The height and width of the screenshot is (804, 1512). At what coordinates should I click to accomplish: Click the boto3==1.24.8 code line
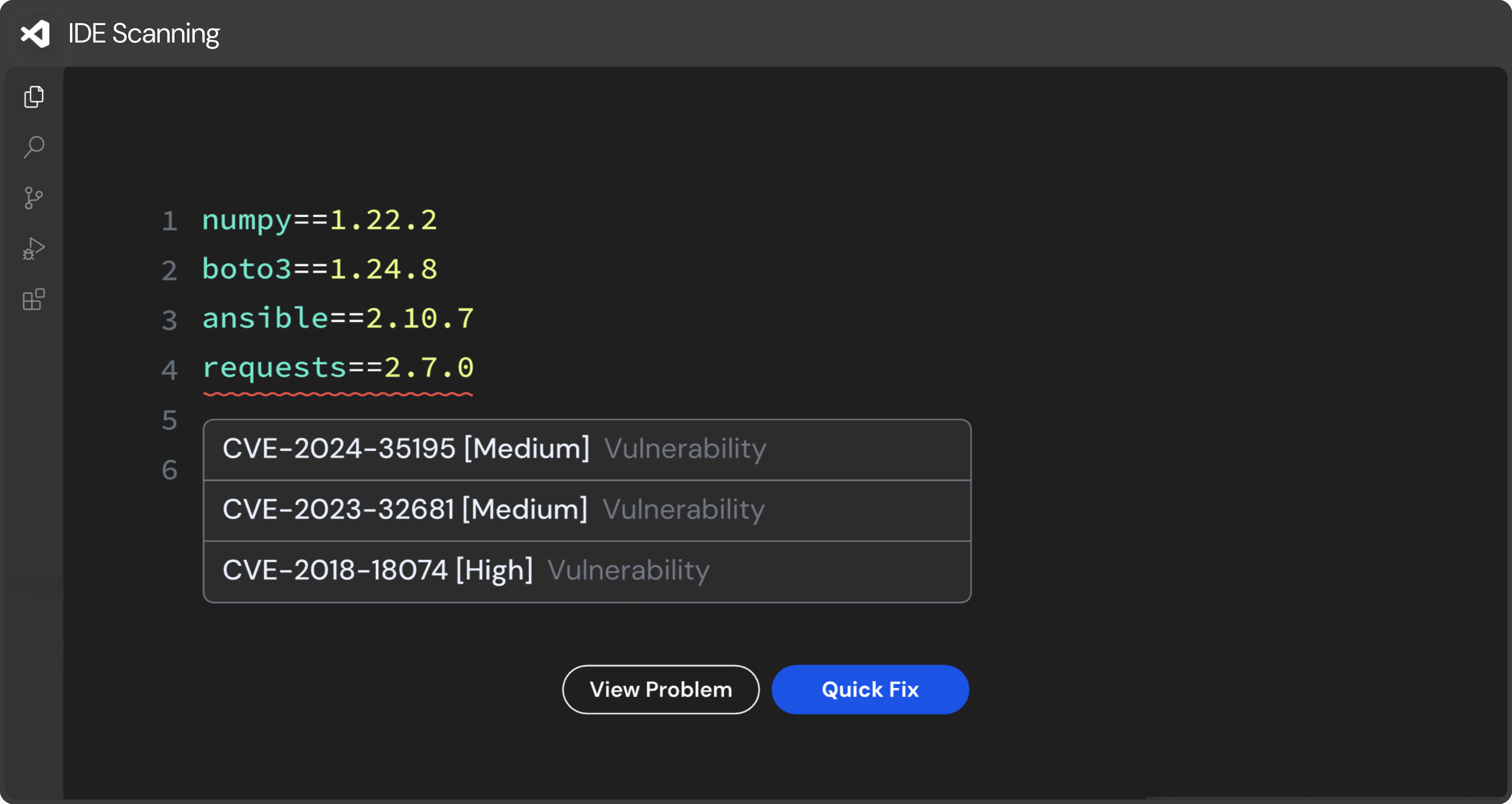pos(320,269)
